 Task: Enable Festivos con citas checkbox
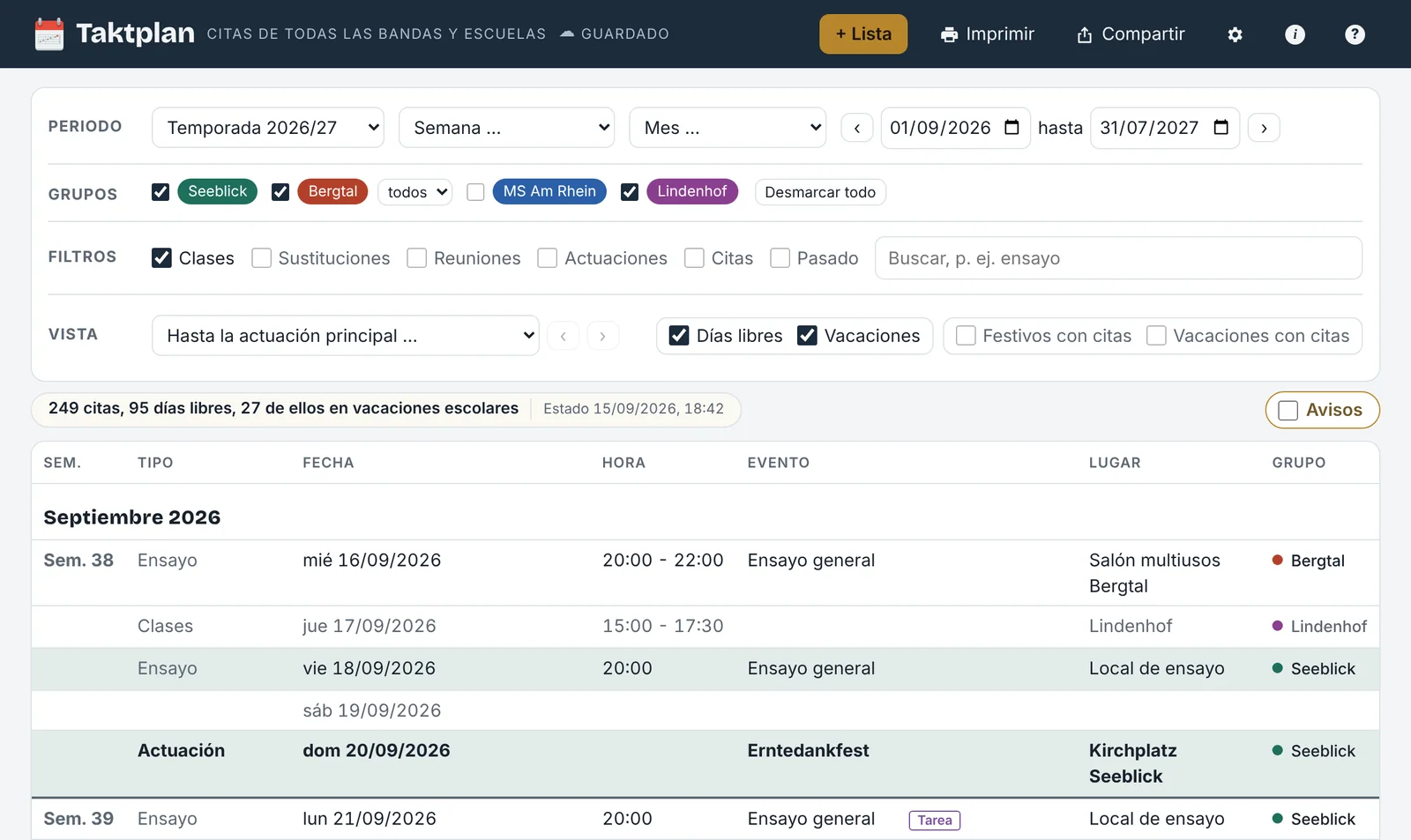click(x=966, y=336)
